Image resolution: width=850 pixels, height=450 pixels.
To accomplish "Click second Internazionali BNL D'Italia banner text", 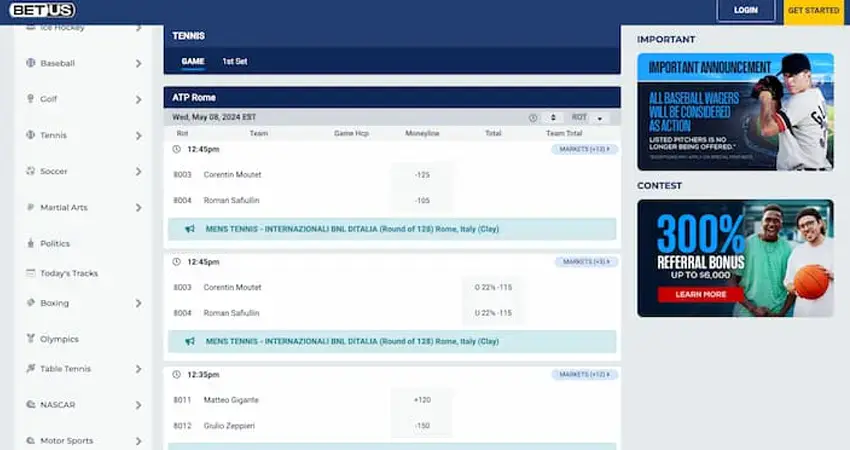I will 352,342.
